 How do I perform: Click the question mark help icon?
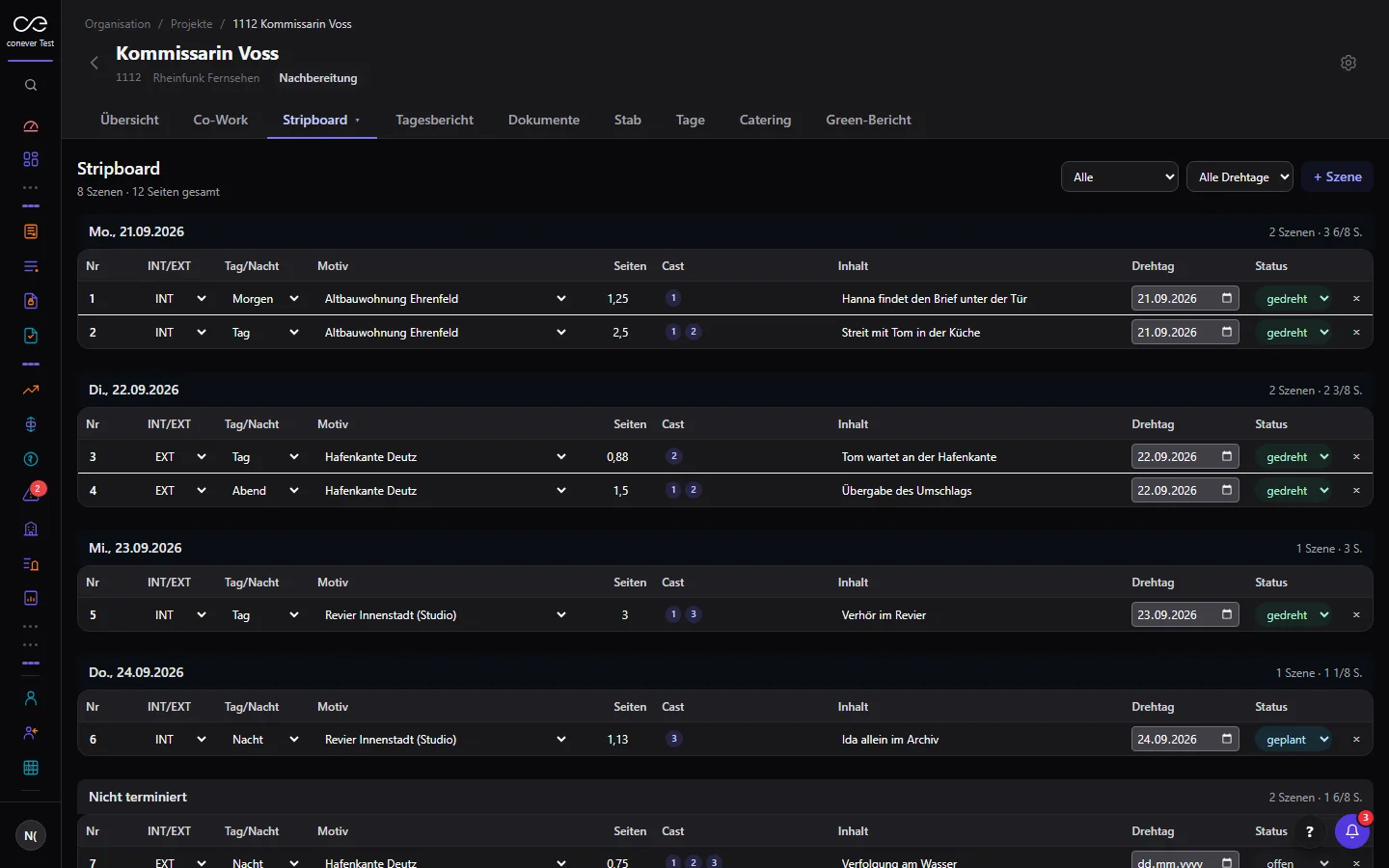tap(1309, 831)
